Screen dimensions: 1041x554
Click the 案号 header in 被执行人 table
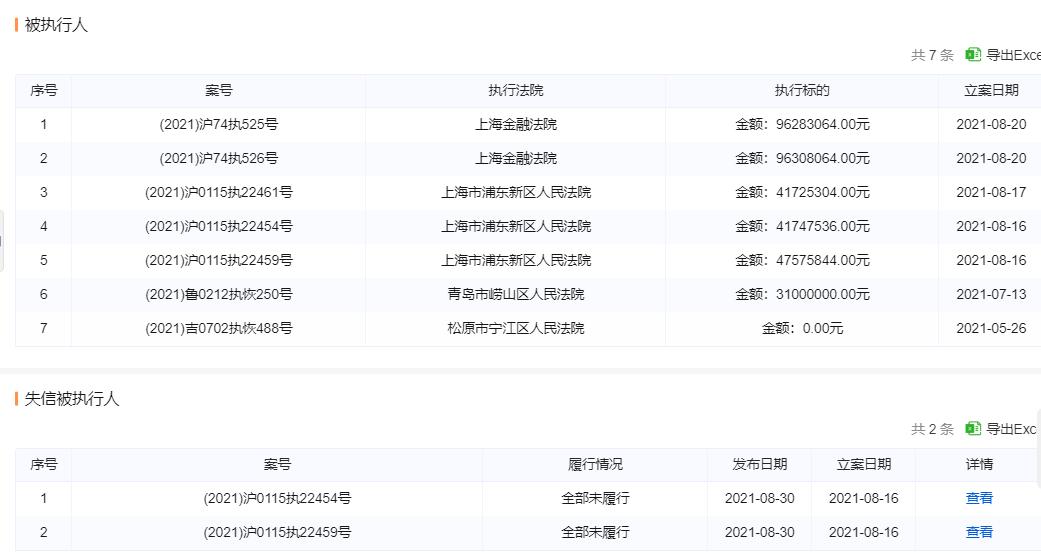[218, 90]
